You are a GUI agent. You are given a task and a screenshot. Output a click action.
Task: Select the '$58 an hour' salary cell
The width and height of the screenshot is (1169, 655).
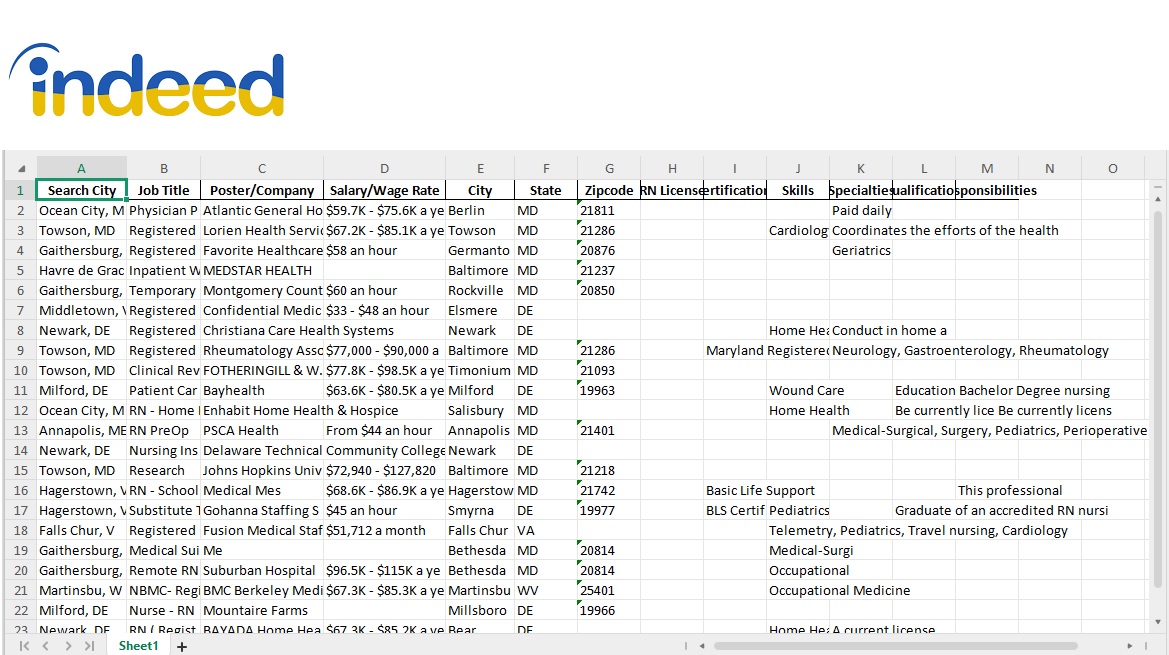pyautogui.click(x=385, y=250)
